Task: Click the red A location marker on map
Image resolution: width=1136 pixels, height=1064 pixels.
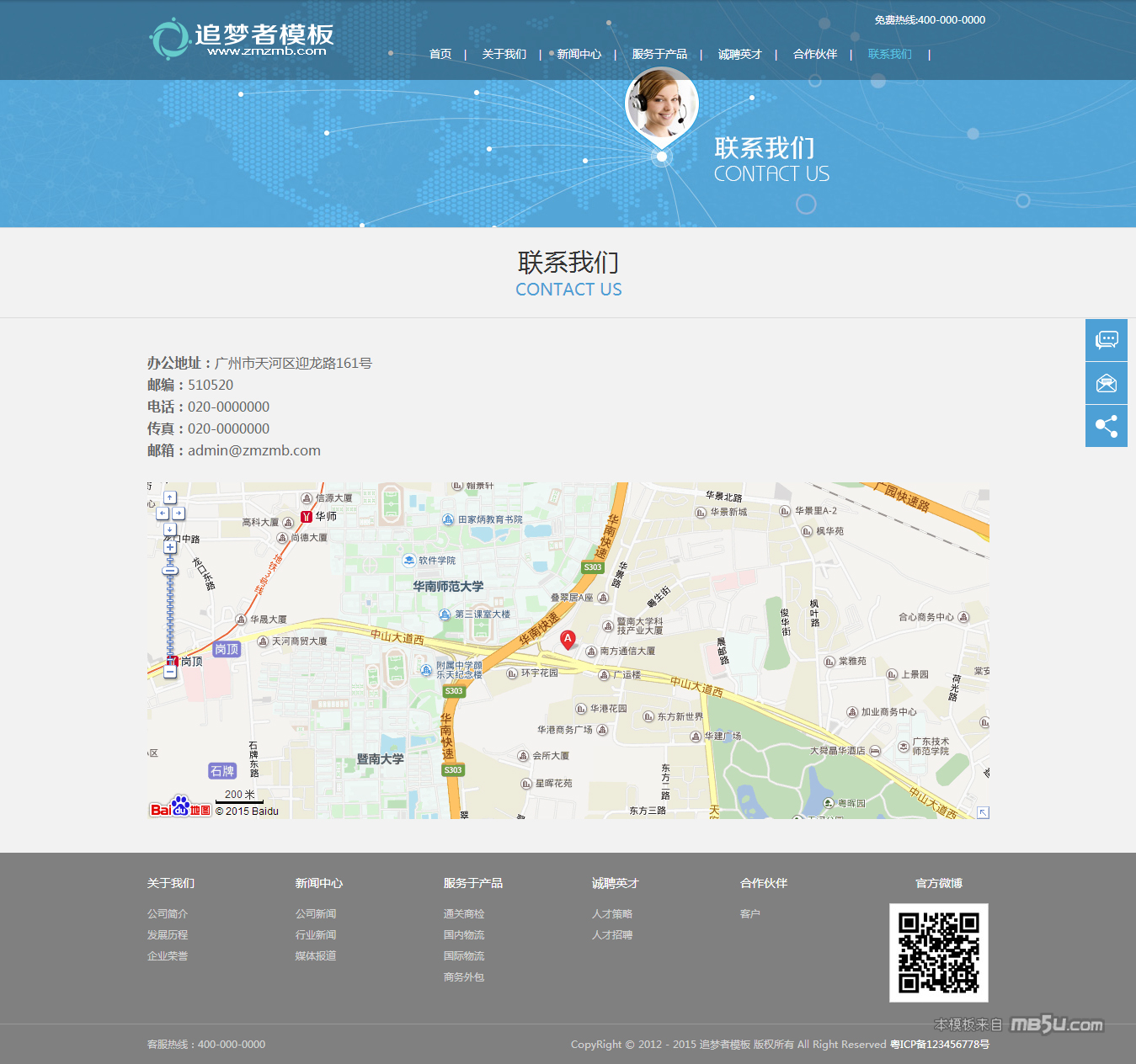Action: point(568,640)
